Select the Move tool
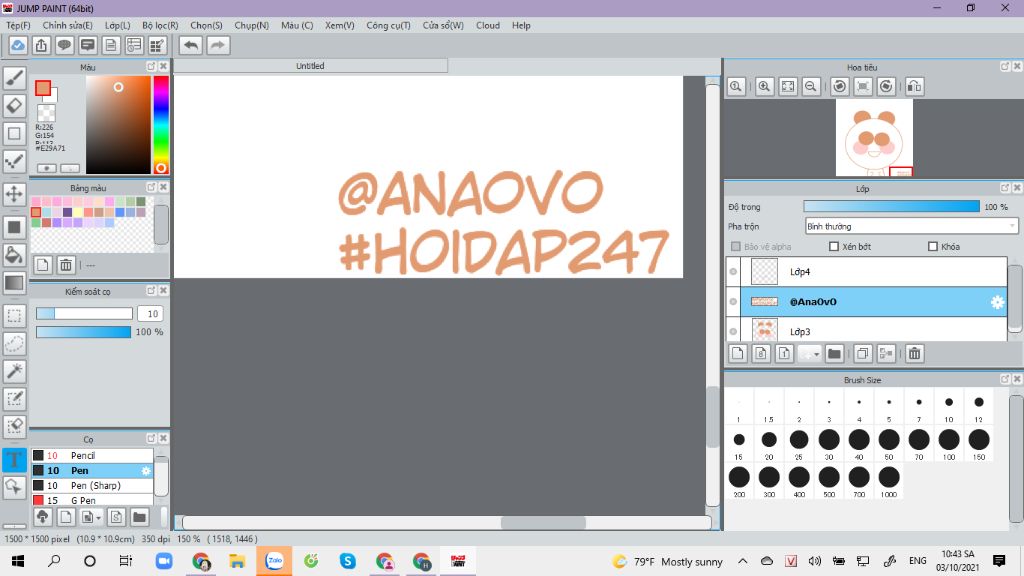 14,194
